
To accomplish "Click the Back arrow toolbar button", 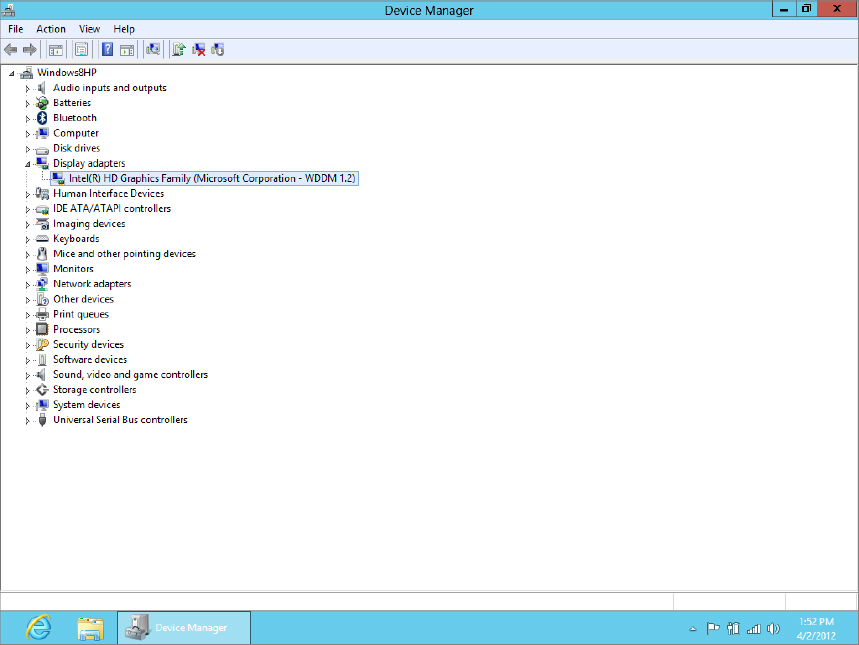I will pyautogui.click(x=11, y=50).
